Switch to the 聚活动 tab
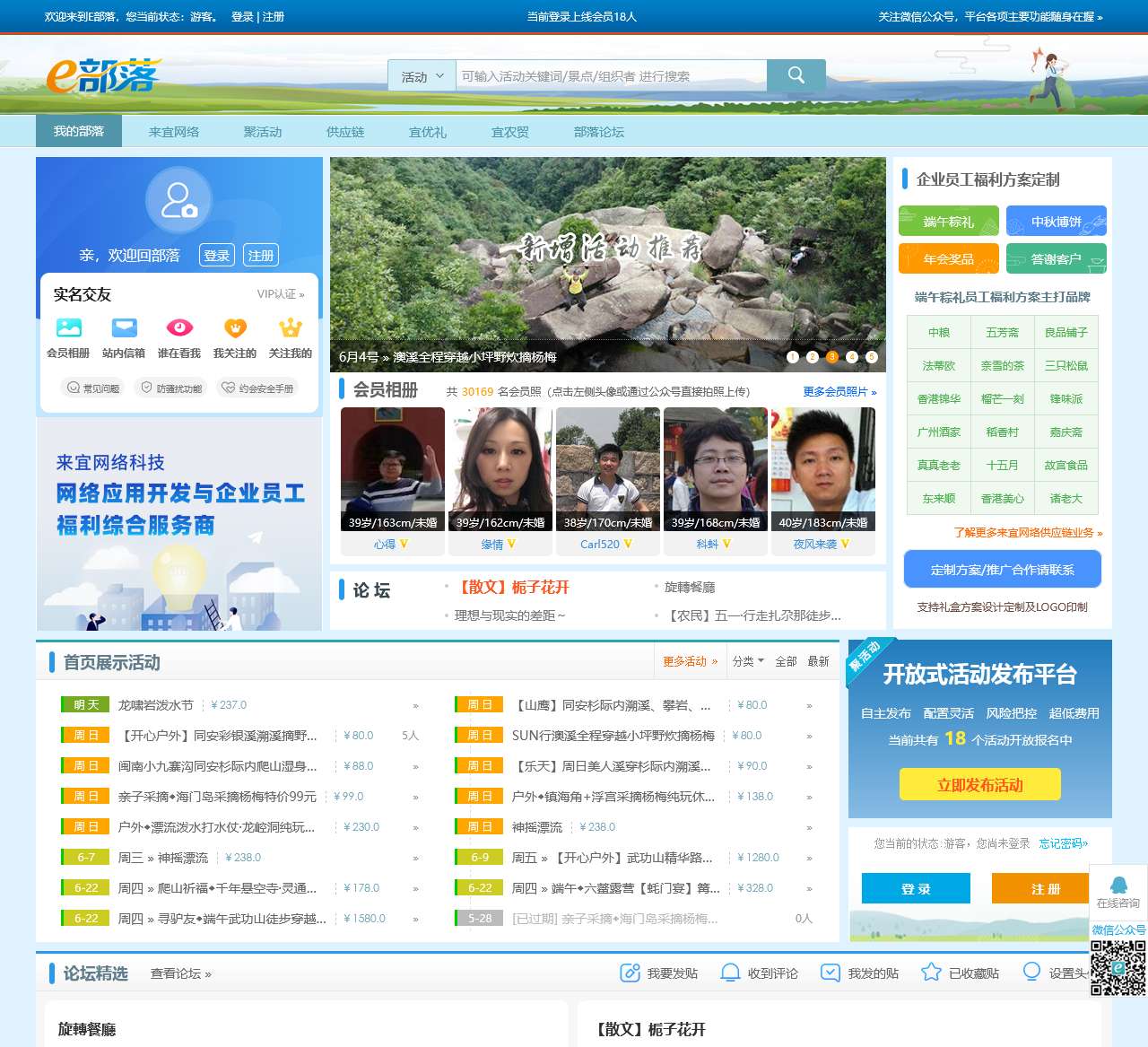 263,132
